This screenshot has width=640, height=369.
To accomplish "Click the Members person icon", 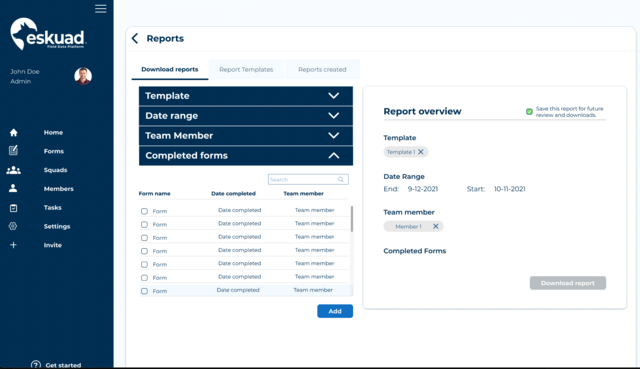I will 13,188.
